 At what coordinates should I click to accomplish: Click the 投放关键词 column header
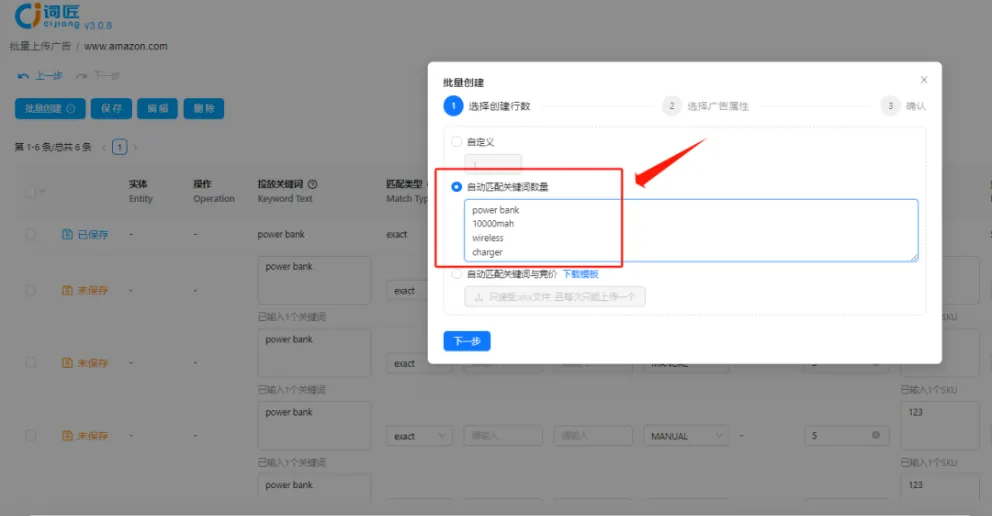pos(280,184)
